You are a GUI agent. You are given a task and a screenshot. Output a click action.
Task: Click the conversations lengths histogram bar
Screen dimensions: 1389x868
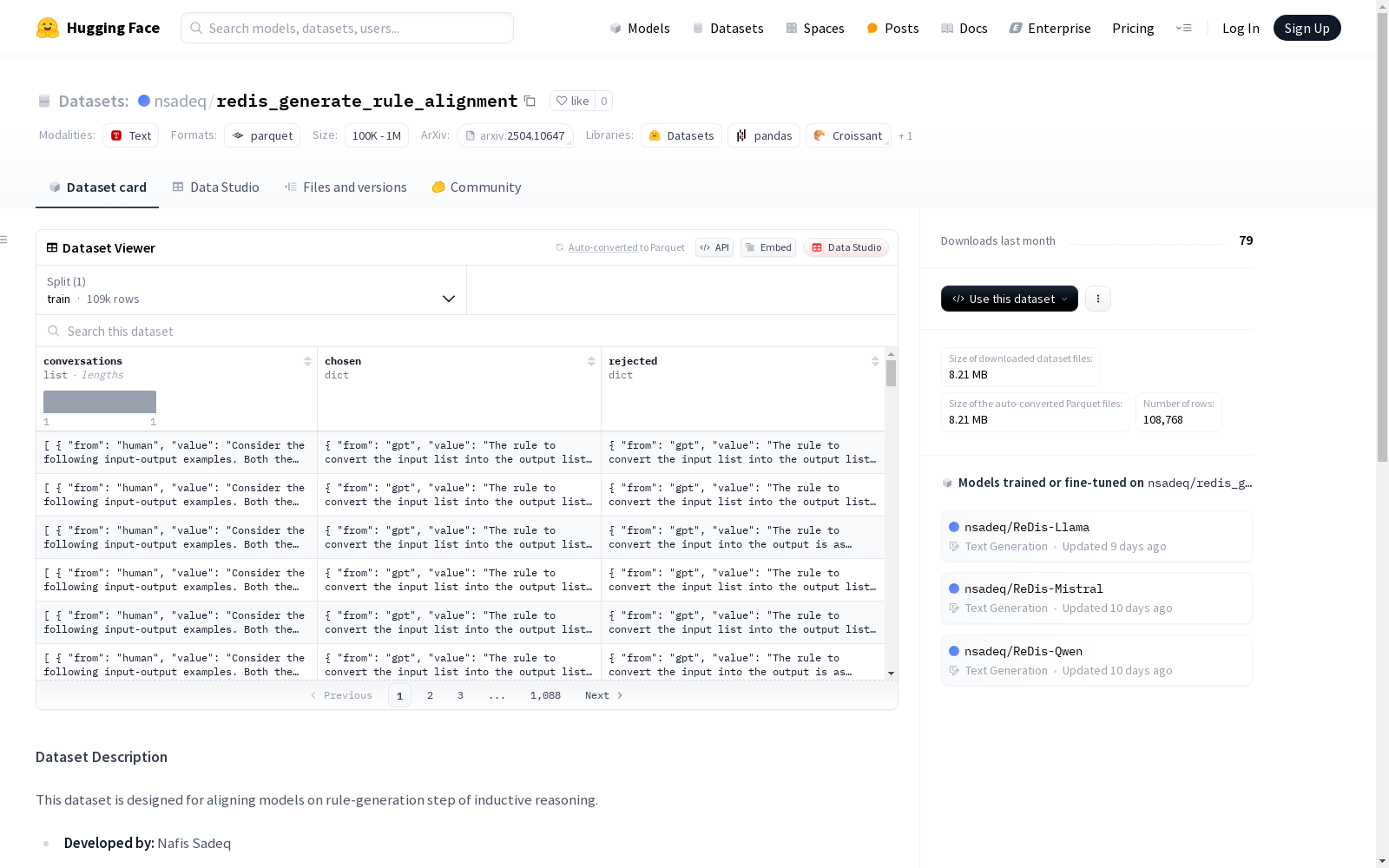coord(100,402)
